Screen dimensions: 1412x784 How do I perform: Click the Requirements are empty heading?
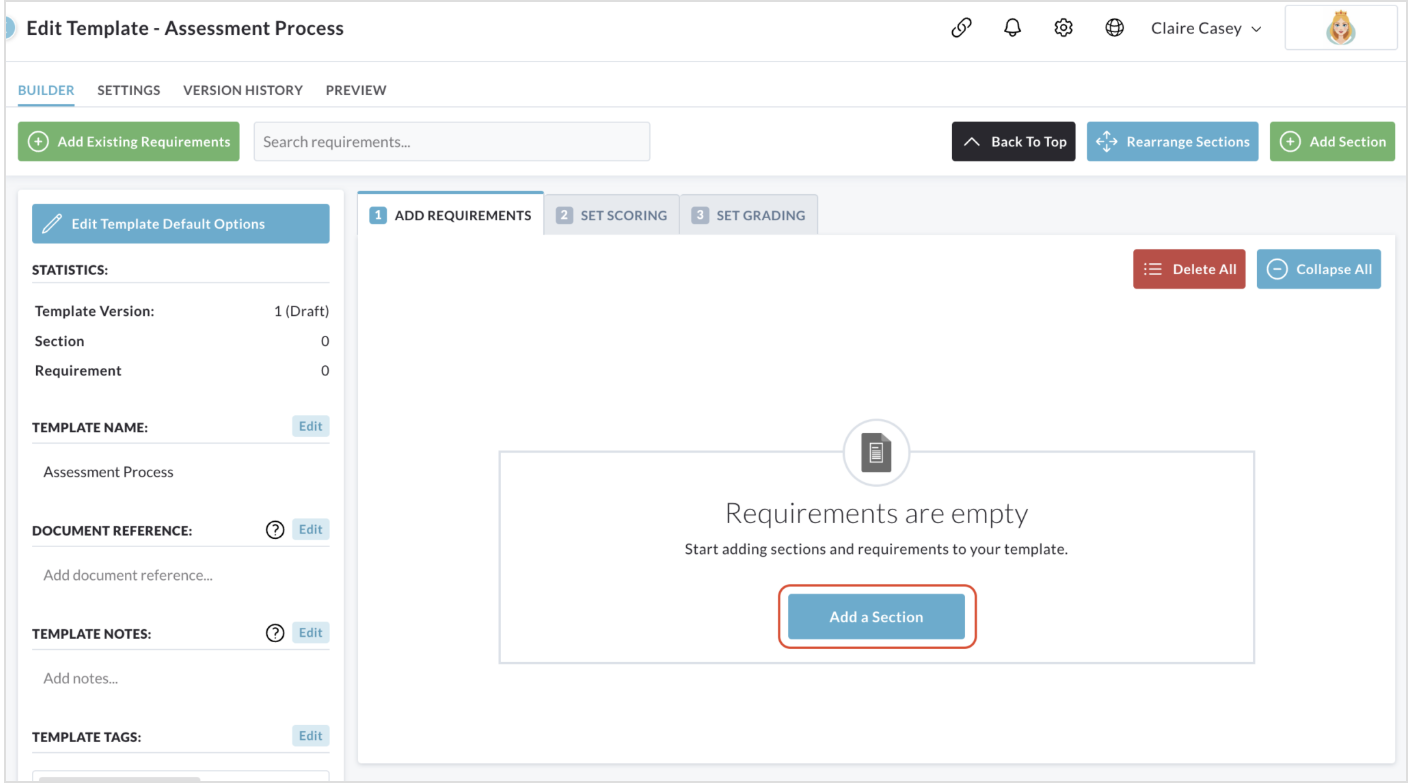(876, 513)
